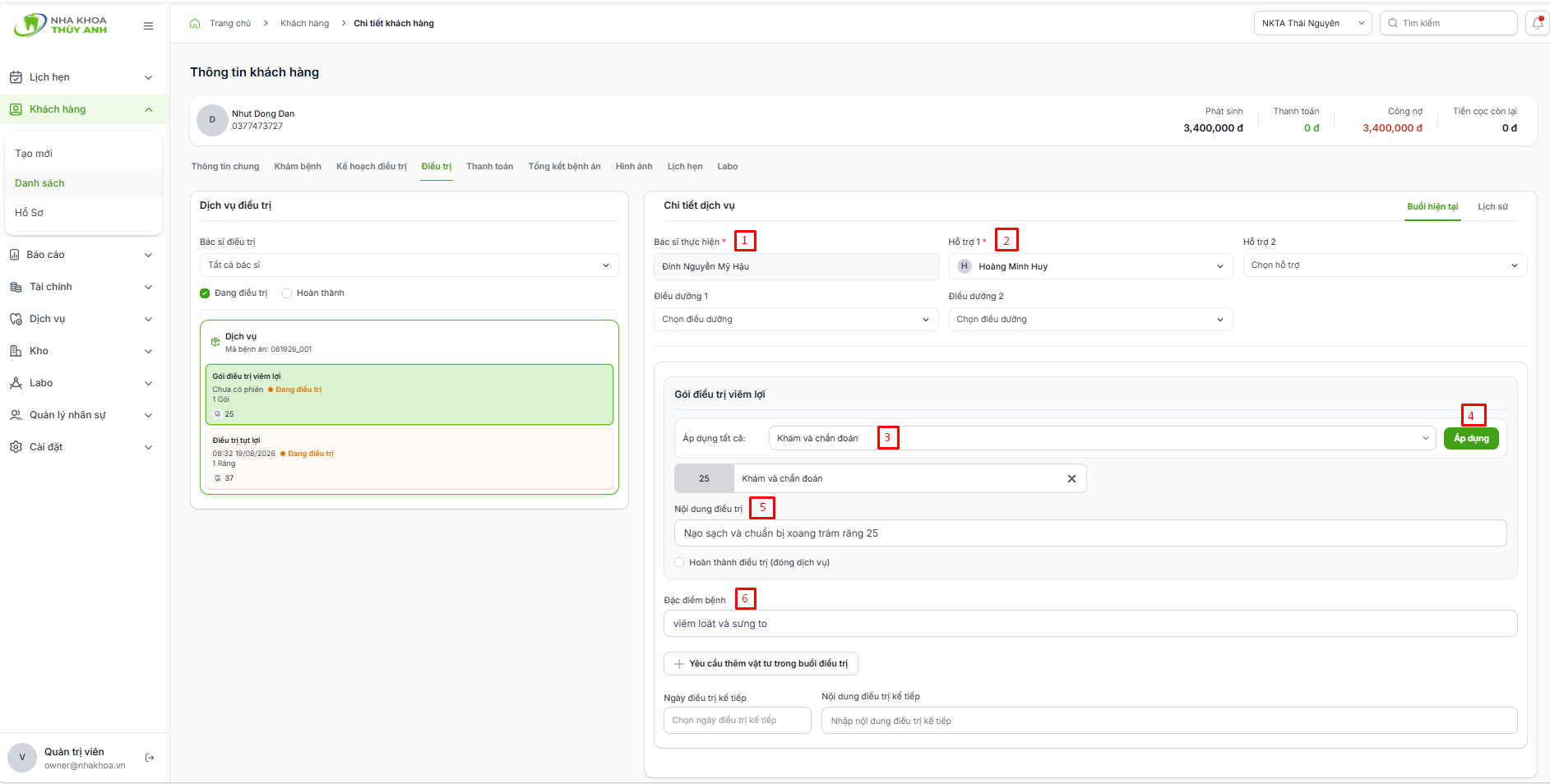The height and width of the screenshot is (784, 1550).
Task: Click the customer avatar D
Action: coord(212,120)
